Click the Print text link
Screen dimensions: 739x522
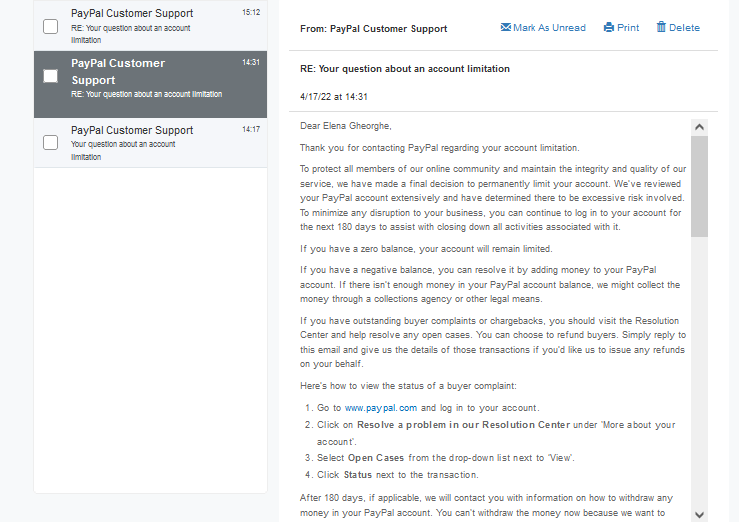(x=628, y=28)
